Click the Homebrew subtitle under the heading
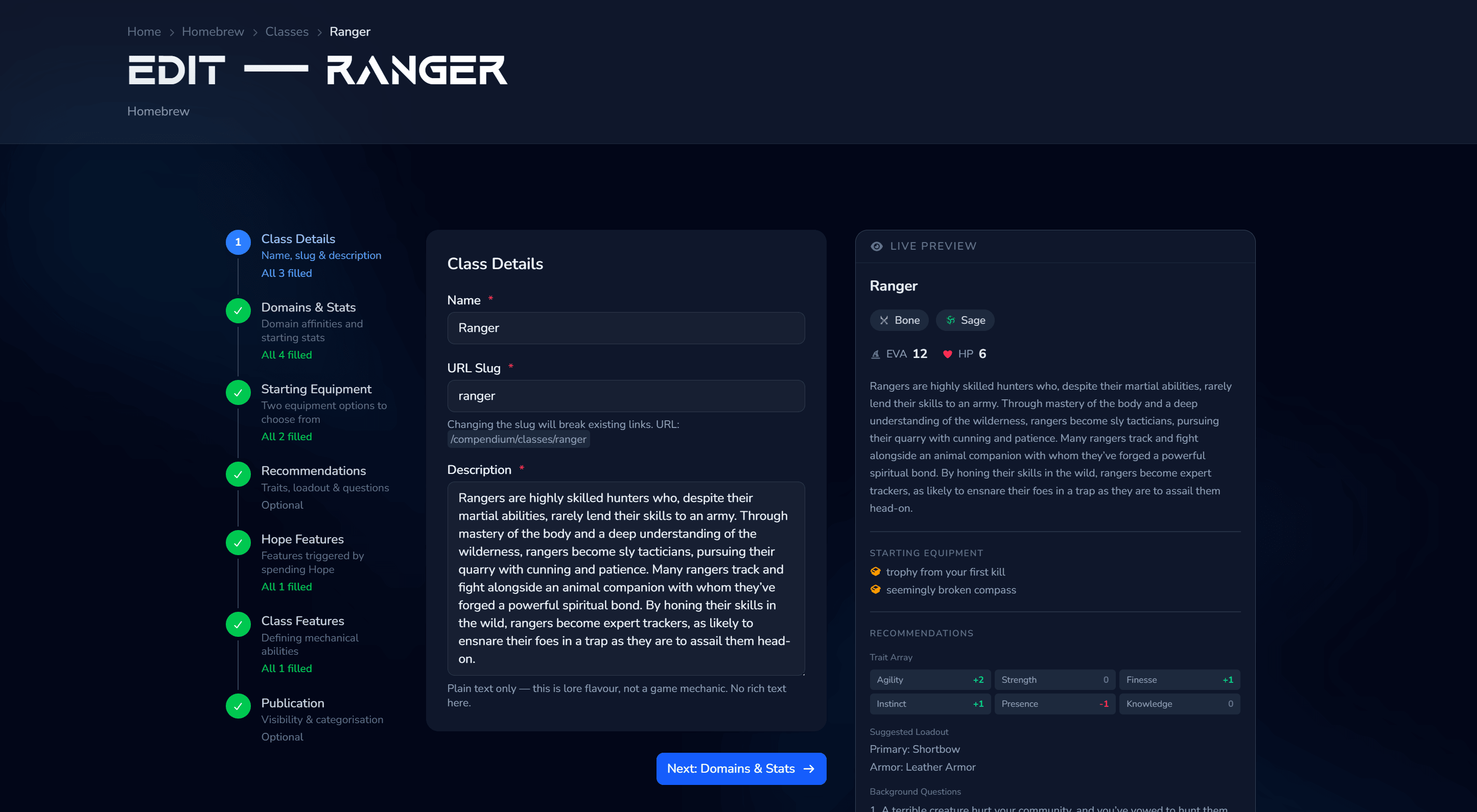1477x812 pixels. click(x=158, y=111)
